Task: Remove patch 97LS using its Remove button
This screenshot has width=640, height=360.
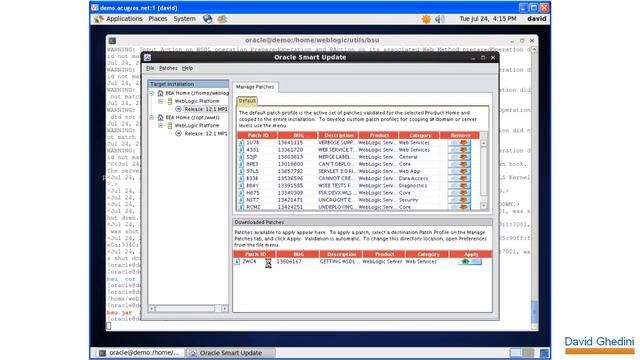Action: pos(459,171)
